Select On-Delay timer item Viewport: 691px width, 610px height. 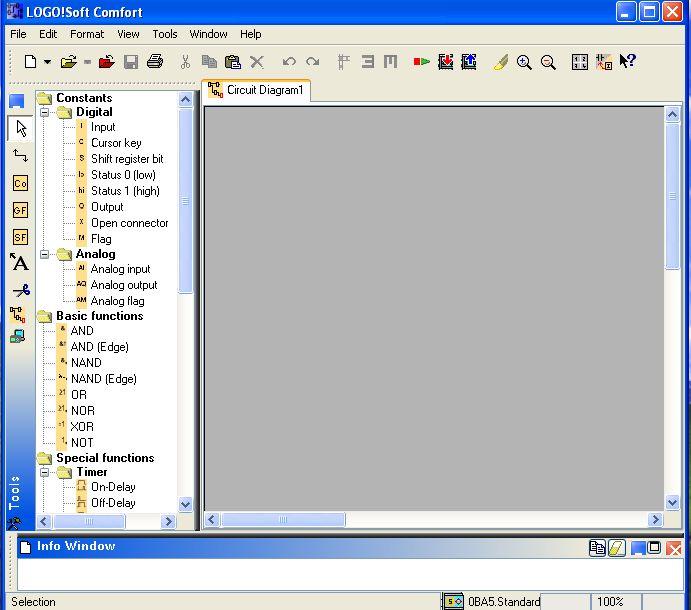113,487
